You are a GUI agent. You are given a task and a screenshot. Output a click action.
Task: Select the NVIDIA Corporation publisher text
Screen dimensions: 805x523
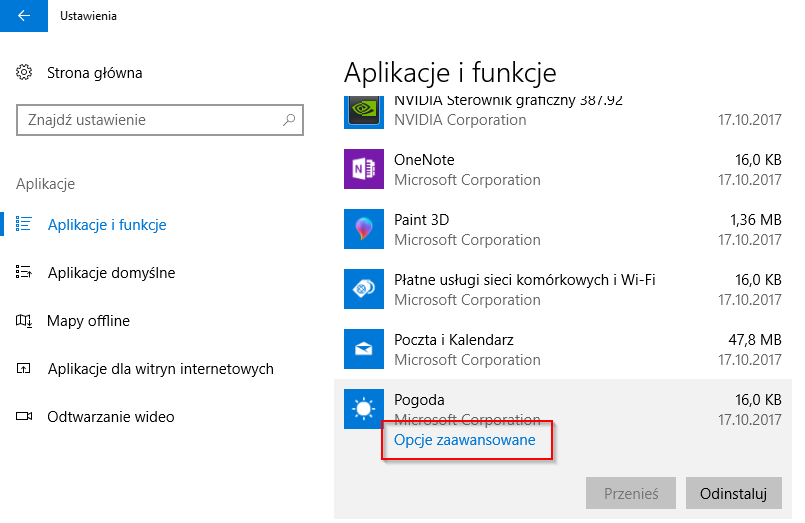click(x=460, y=120)
